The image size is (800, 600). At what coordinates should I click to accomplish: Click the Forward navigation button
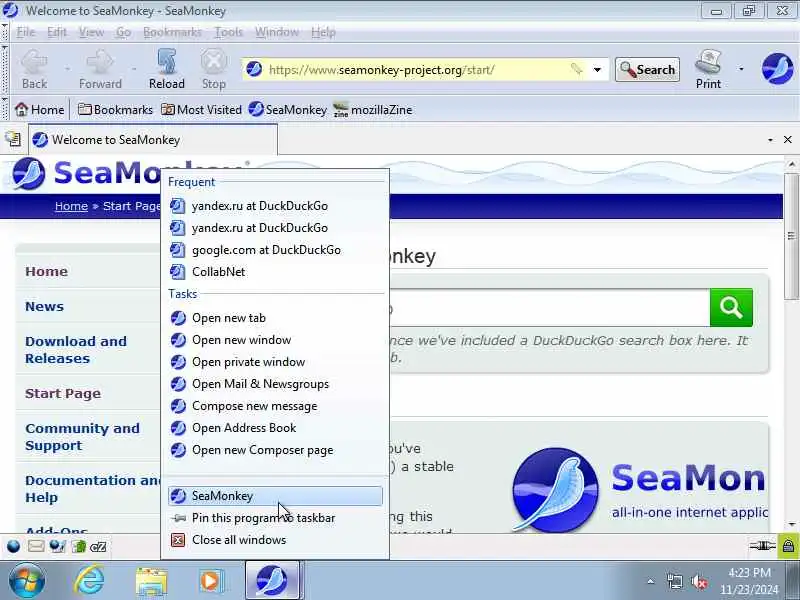tap(100, 69)
